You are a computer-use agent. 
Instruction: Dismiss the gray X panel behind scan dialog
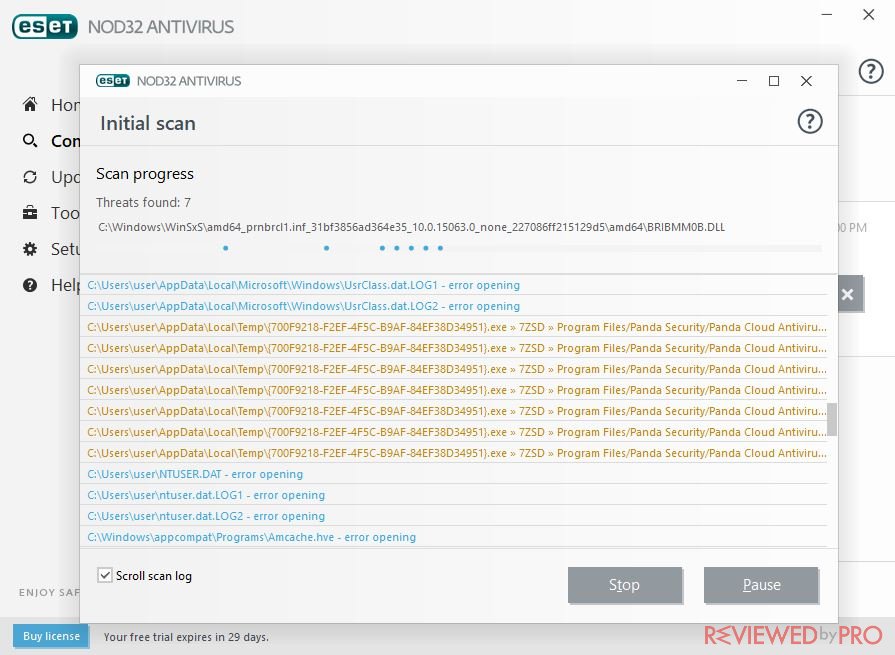coord(849,294)
